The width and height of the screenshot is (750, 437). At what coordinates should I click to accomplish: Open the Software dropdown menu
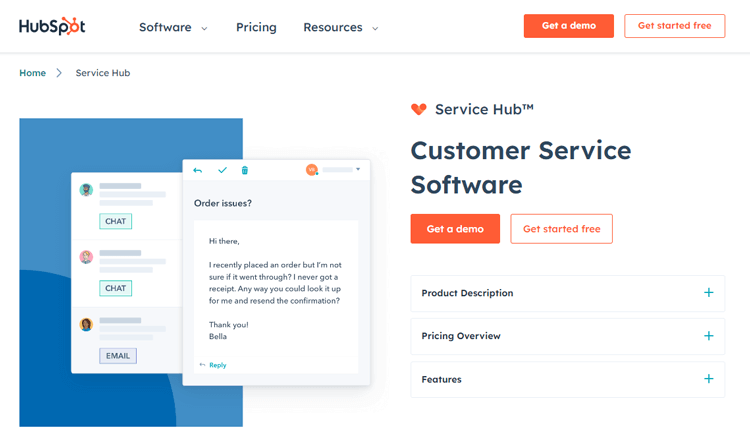(173, 27)
